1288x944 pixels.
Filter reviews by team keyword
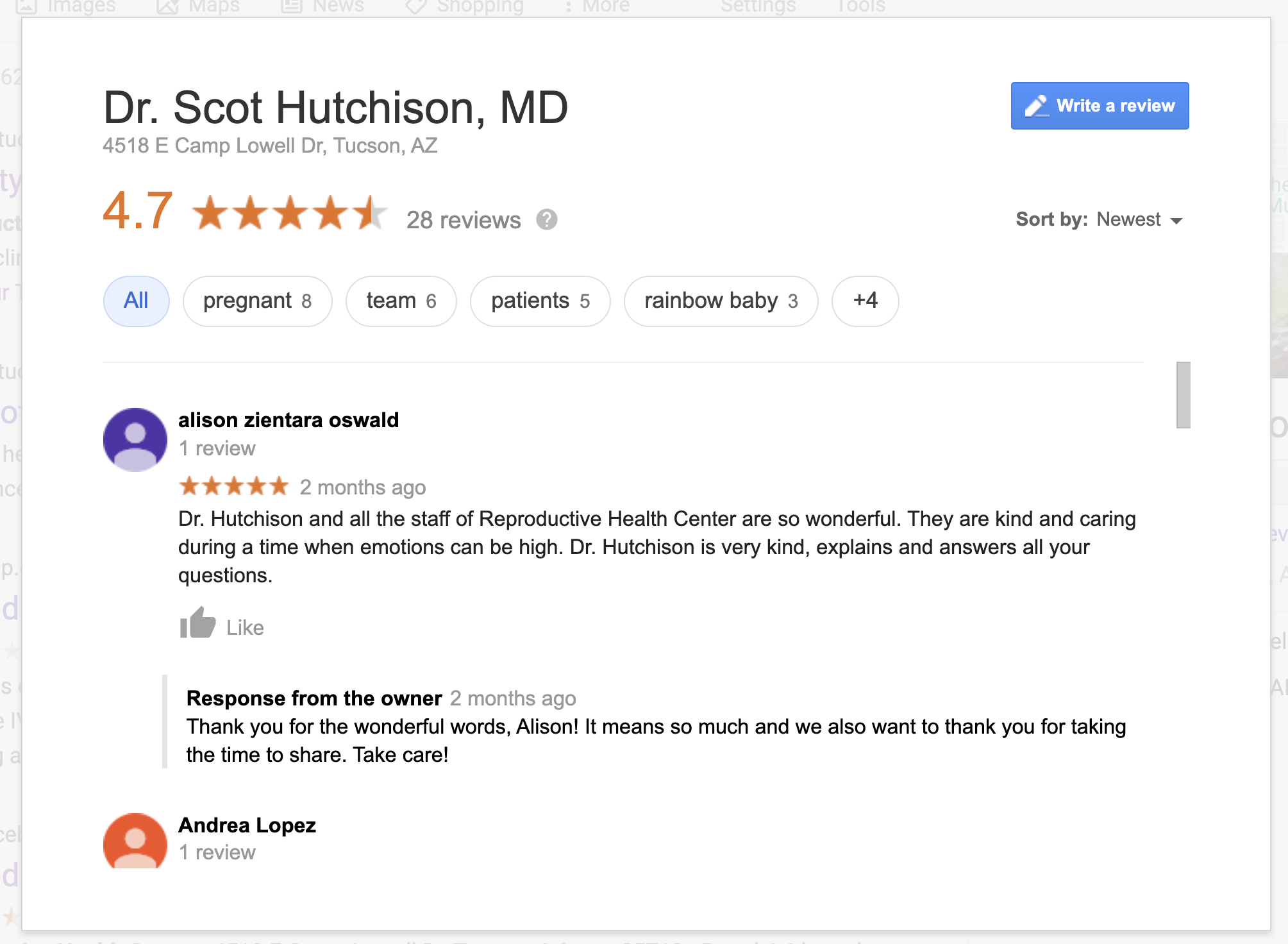tap(401, 301)
